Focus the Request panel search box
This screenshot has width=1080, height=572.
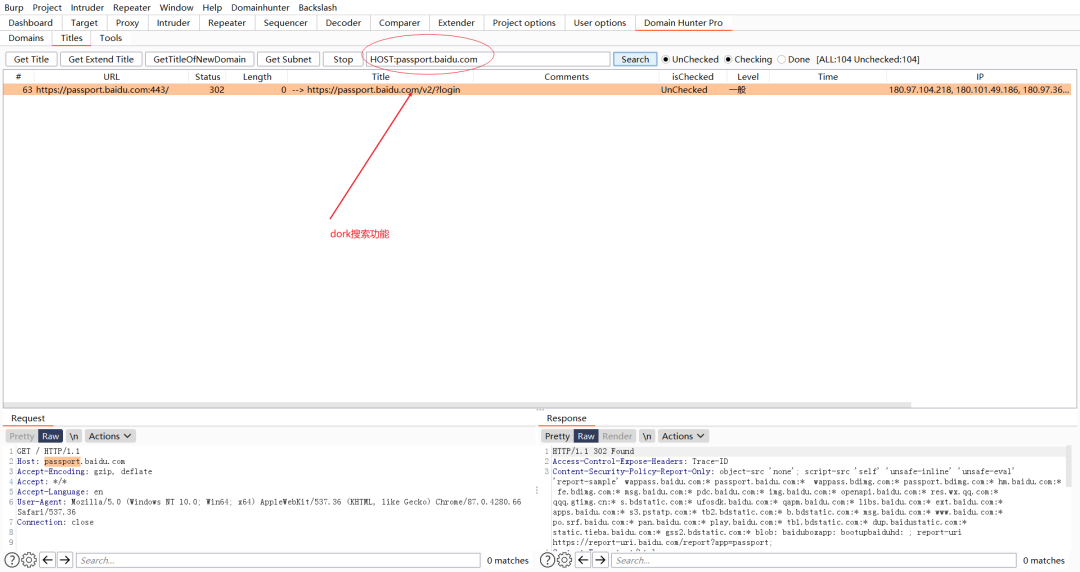click(278, 560)
